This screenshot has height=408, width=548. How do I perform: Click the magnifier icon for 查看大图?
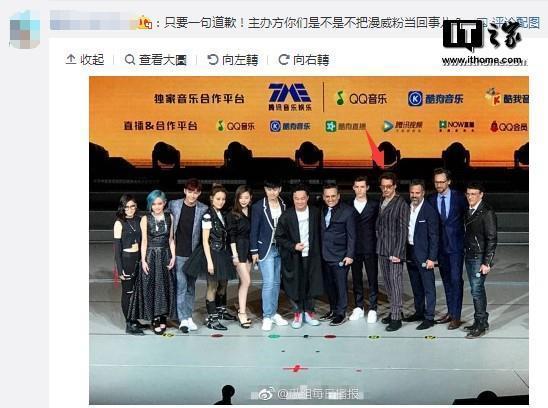pyautogui.click(x=130, y=59)
